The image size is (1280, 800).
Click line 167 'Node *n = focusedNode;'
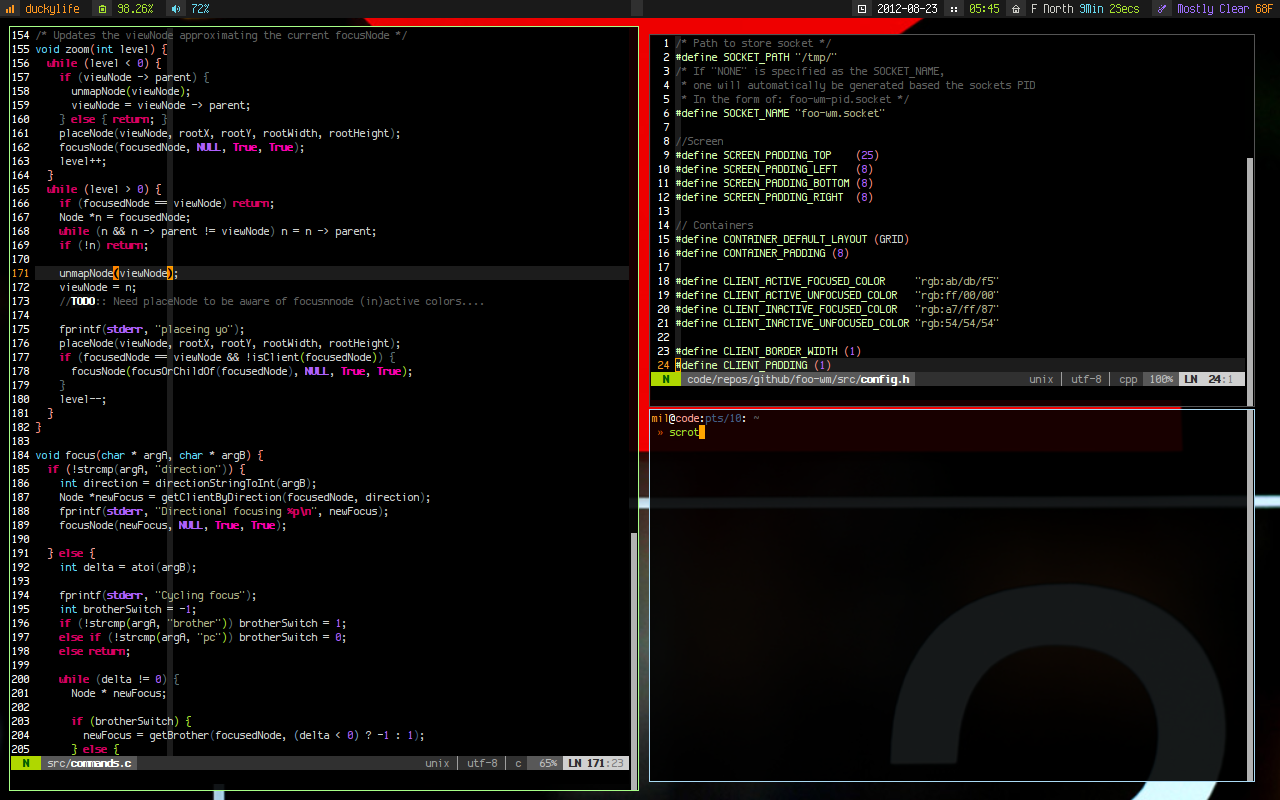click(124, 217)
